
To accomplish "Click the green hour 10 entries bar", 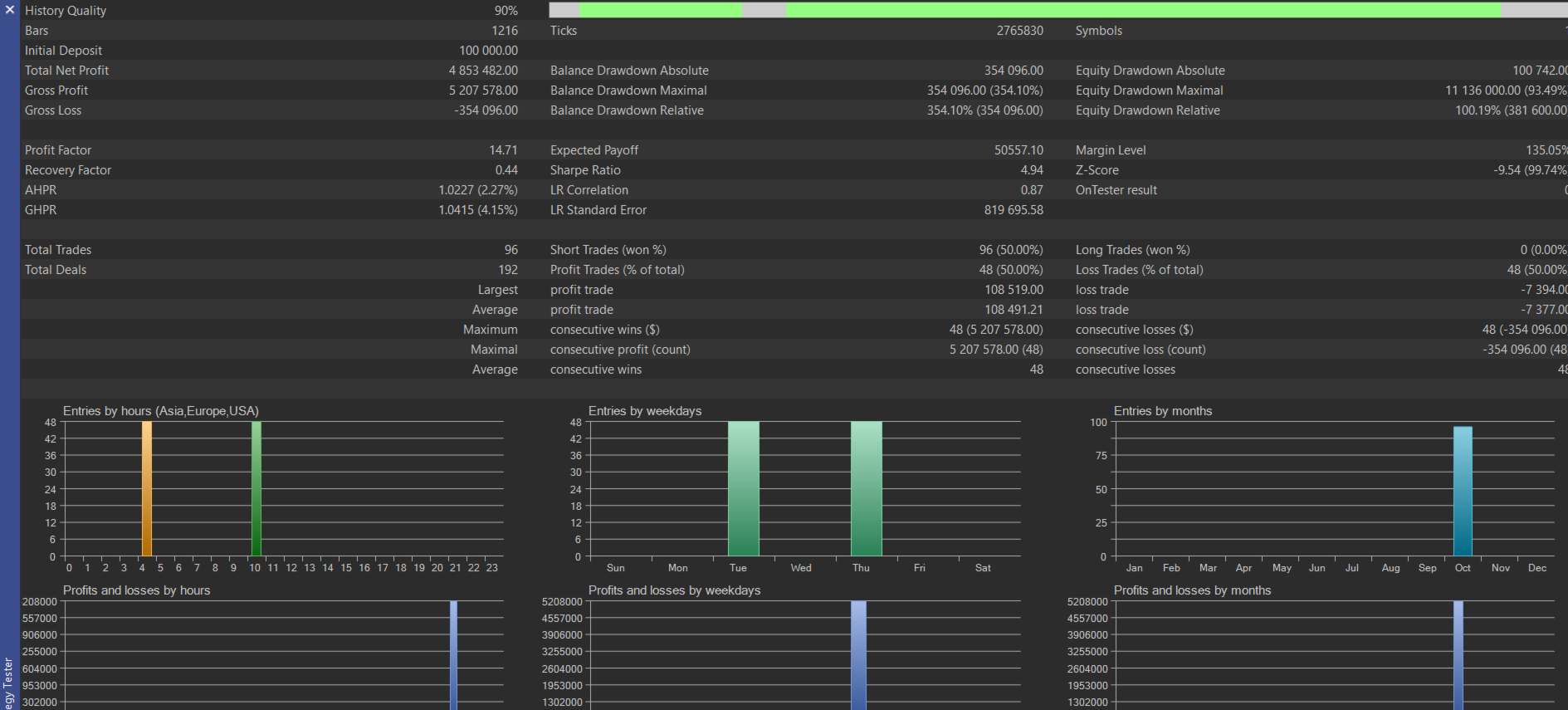I will pyautogui.click(x=256, y=488).
